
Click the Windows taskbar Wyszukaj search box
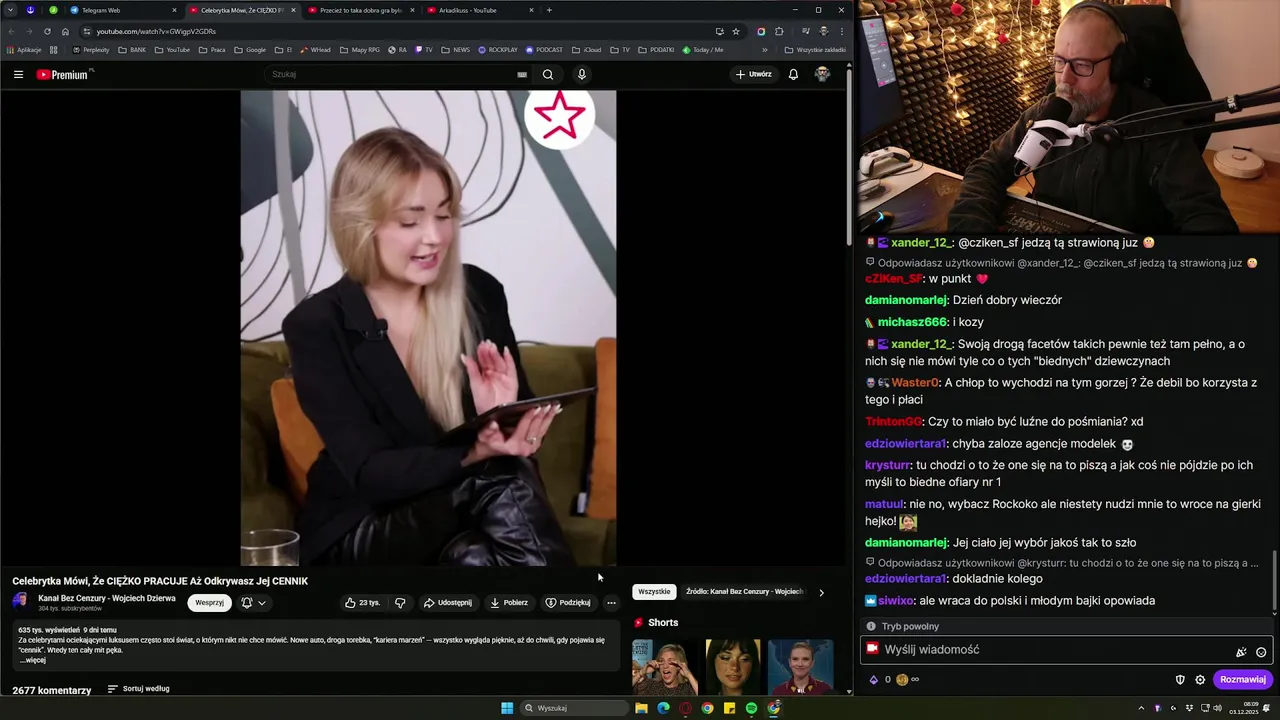pyautogui.click(x=576, y=708)
